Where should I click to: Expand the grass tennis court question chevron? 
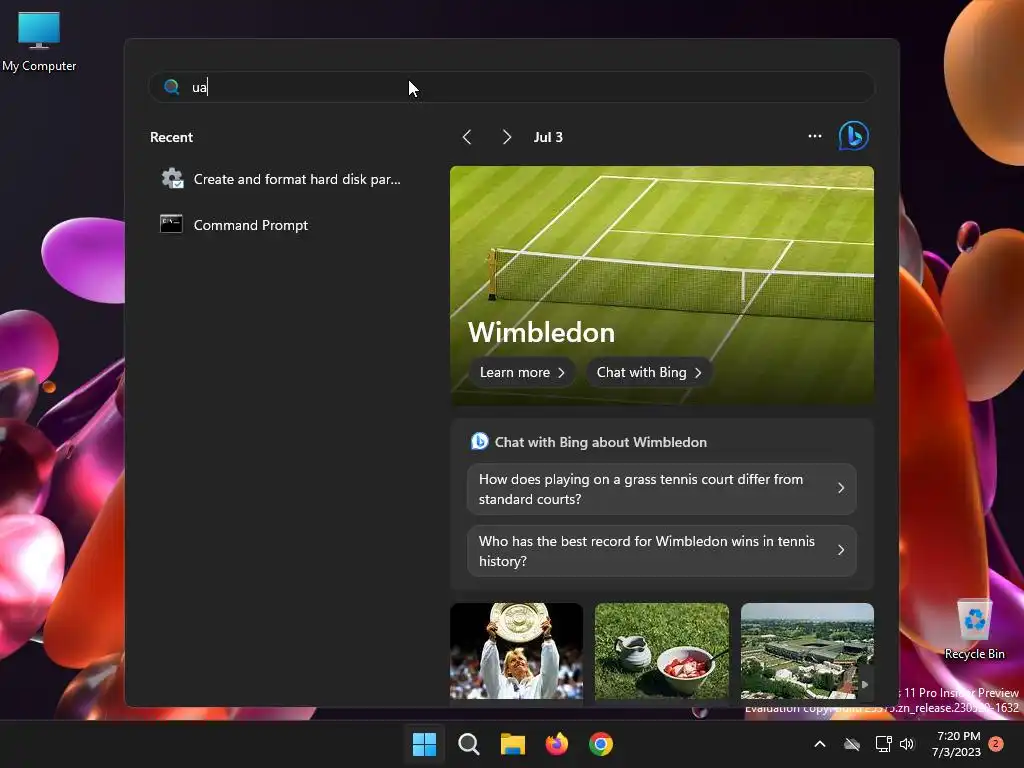click(841, 488)
